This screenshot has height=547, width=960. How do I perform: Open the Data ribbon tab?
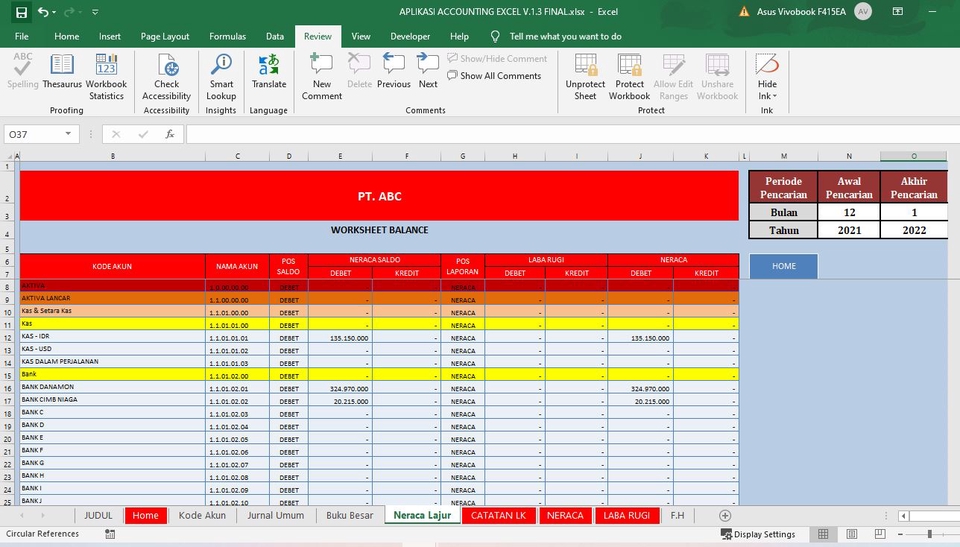(x=275, y=36)
